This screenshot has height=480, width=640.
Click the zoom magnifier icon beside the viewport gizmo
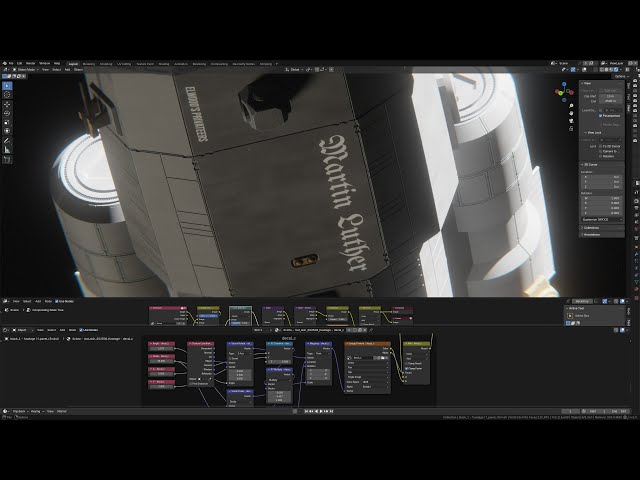[x=571, y=106]
